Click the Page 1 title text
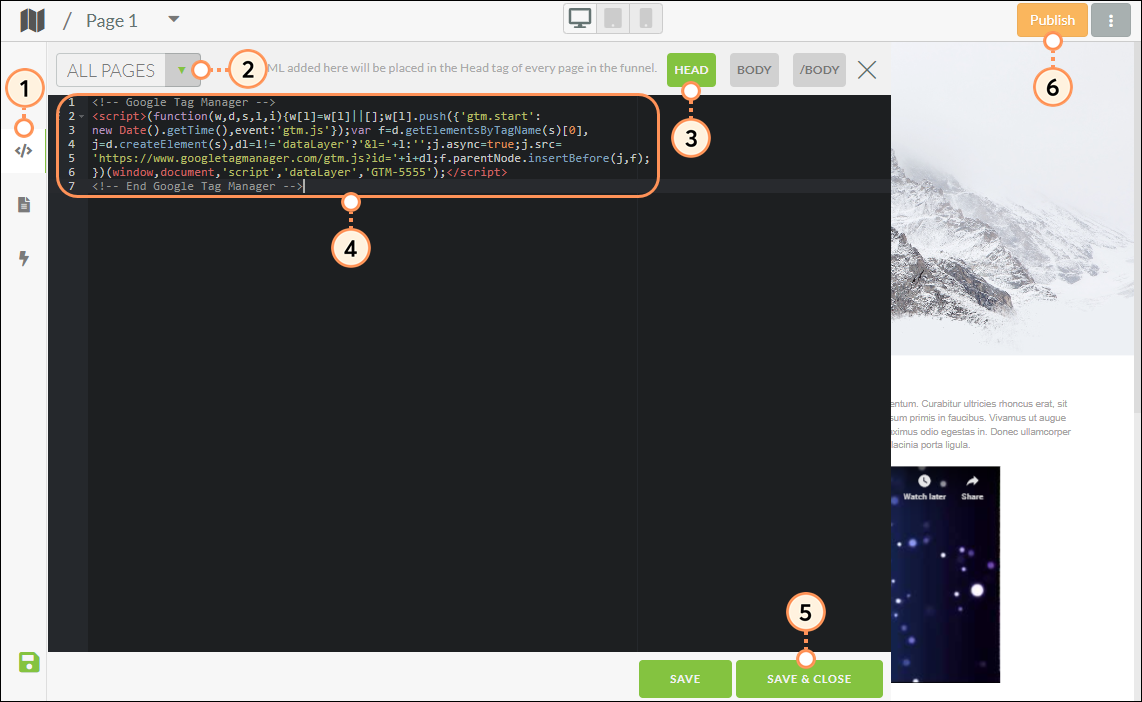 click(x=111, y=20)
